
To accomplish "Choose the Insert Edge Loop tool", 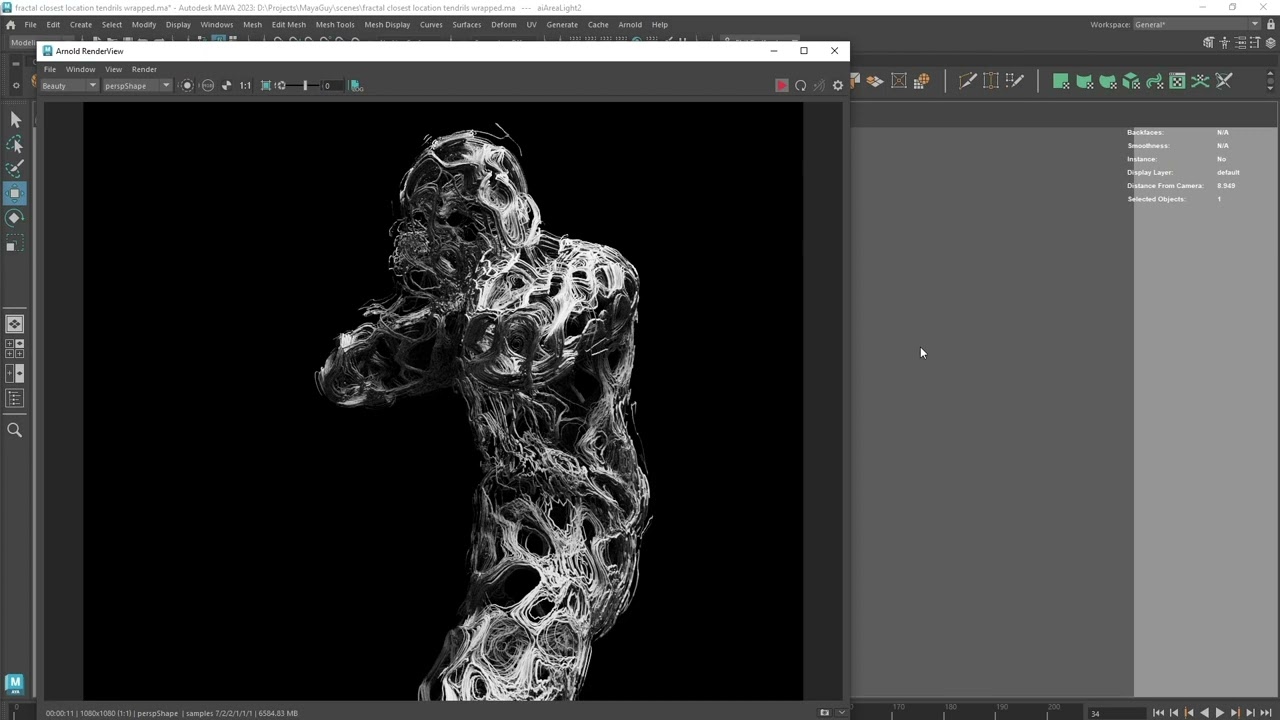I will (991, 81).
